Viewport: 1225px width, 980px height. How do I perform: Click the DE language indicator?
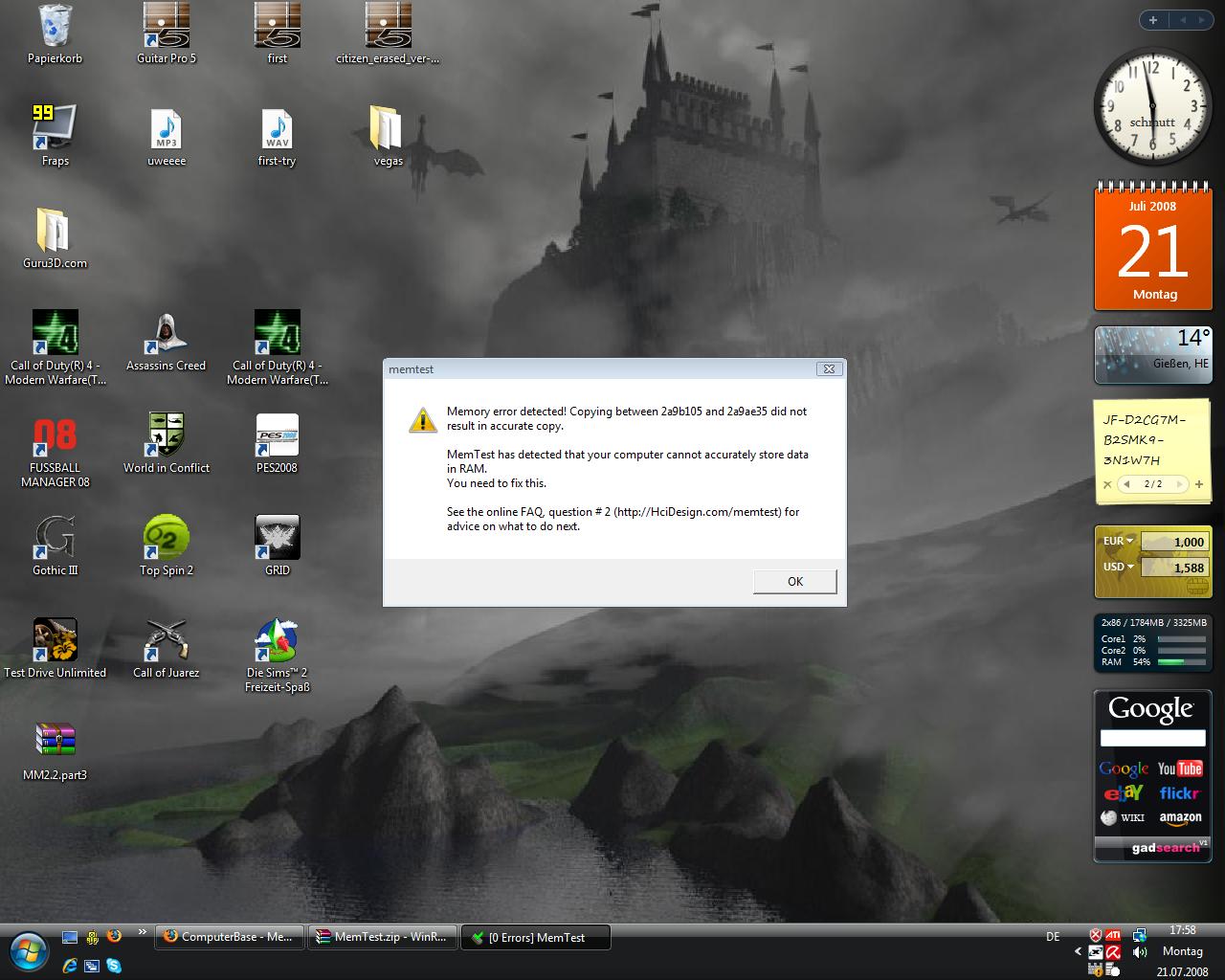coord(1053,937)
